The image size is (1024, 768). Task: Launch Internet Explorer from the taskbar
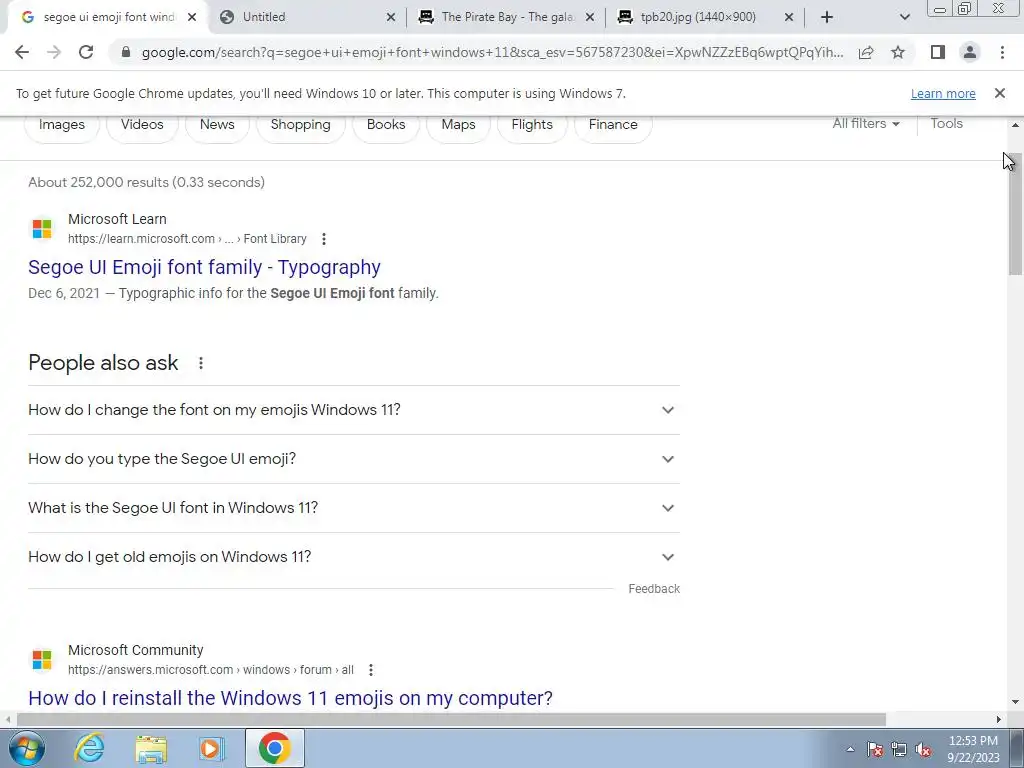[89, 748]
